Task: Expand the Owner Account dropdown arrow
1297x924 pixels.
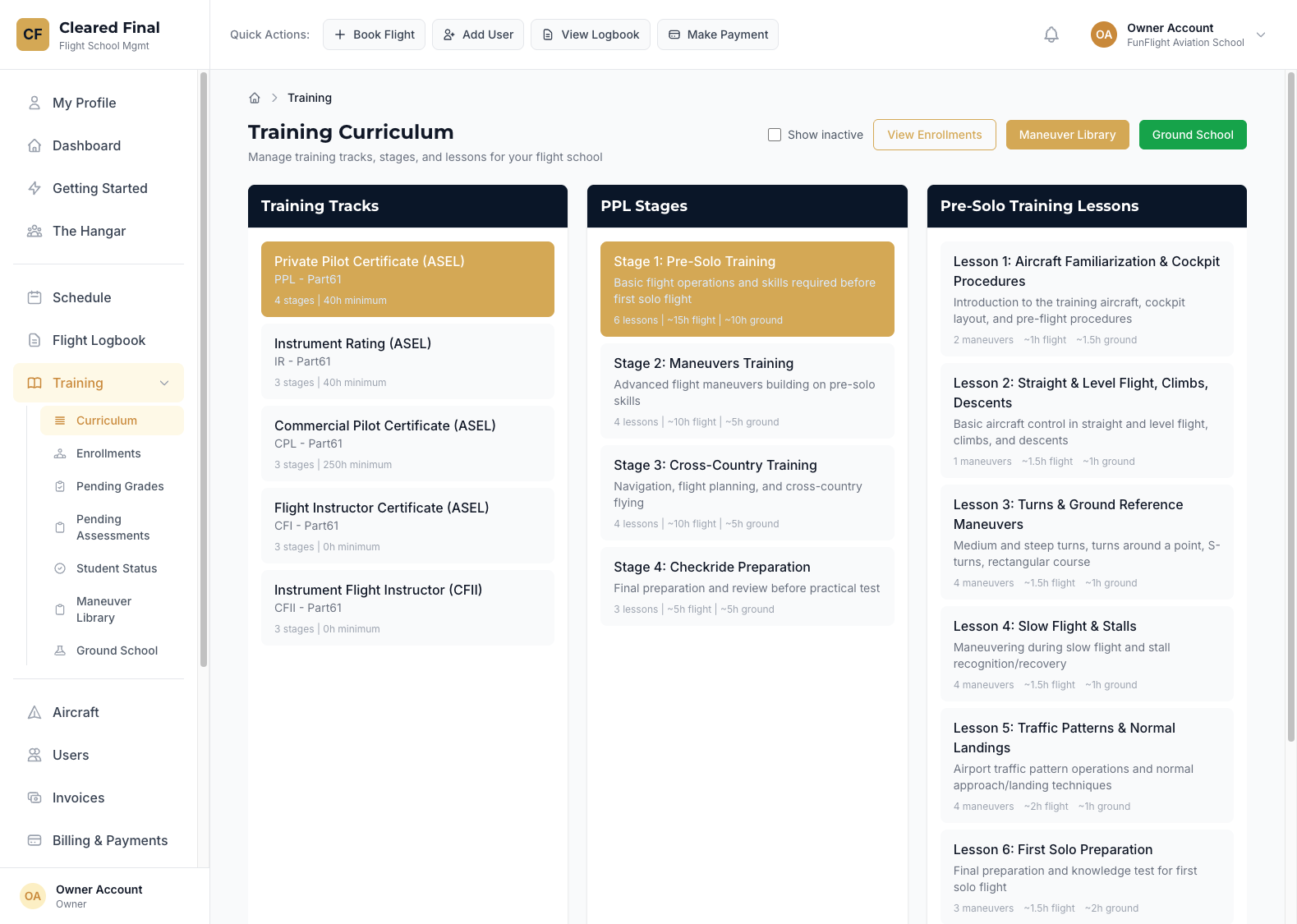Action: [x=1261, y=34]
